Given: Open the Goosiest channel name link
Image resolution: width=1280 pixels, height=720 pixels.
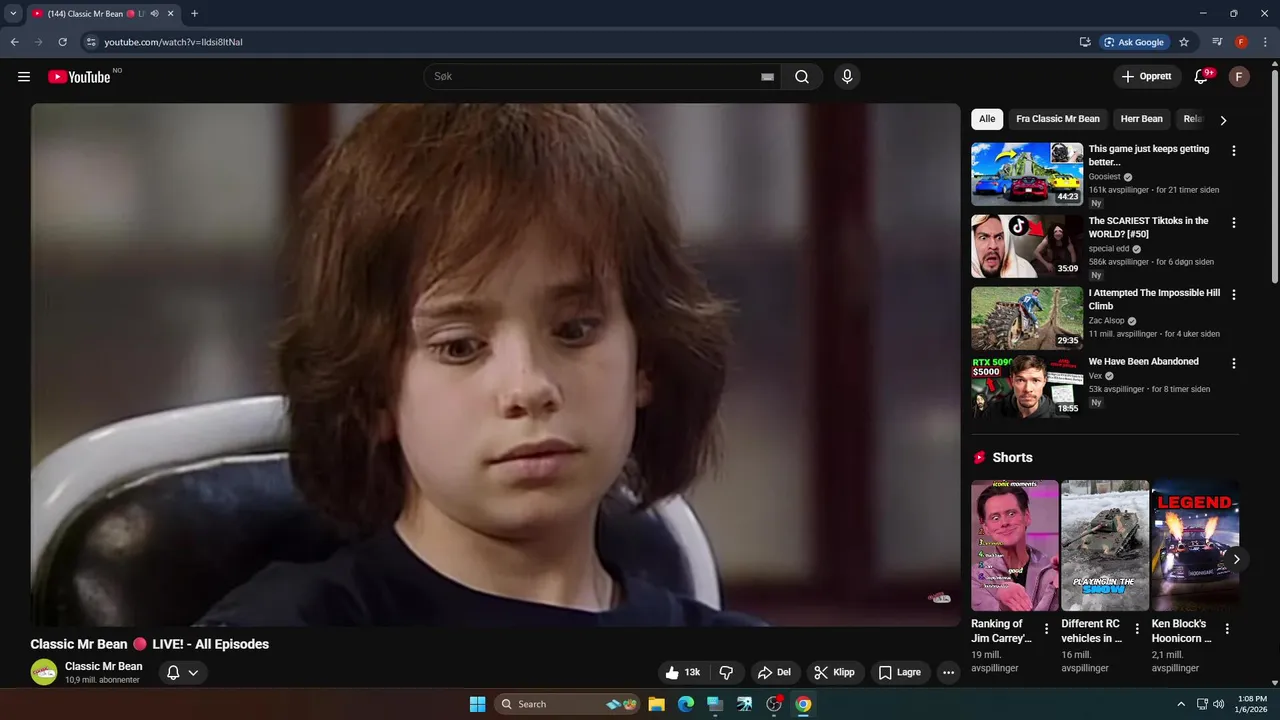Looking at the screenshot, I should coord(1104,177).
